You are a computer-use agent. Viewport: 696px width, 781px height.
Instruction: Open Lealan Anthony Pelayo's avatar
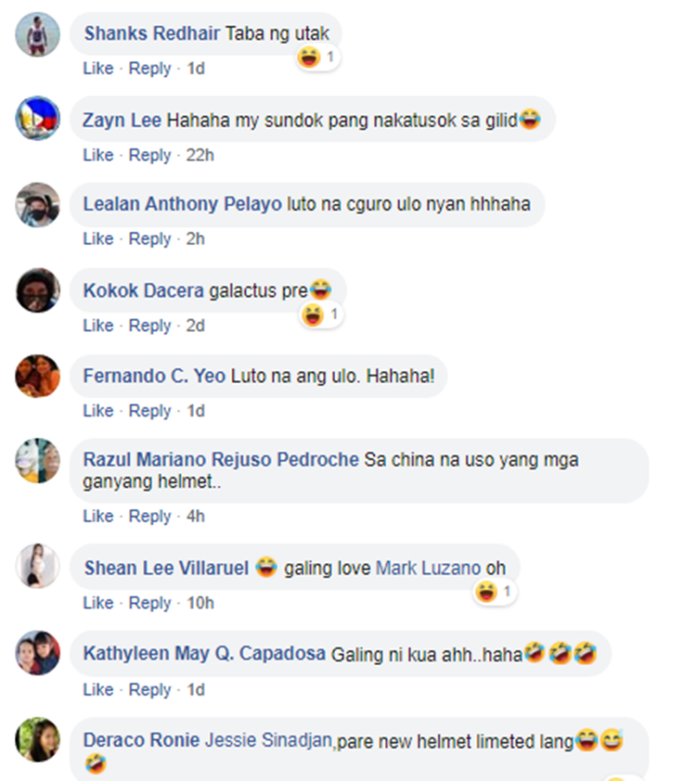38,205
